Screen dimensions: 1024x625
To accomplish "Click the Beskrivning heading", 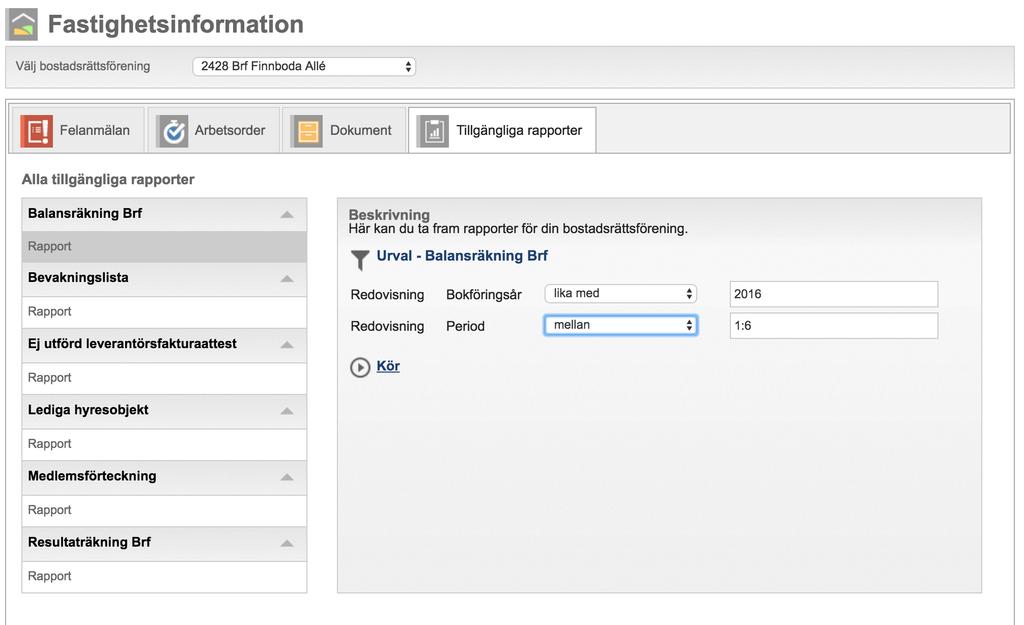I will (389, 214).
